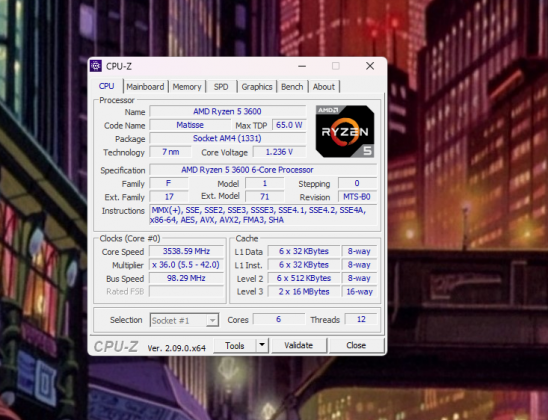Minimize the CPU-Z window
Viewport: 548px width, 420px height.
click(x=302, y=66)
